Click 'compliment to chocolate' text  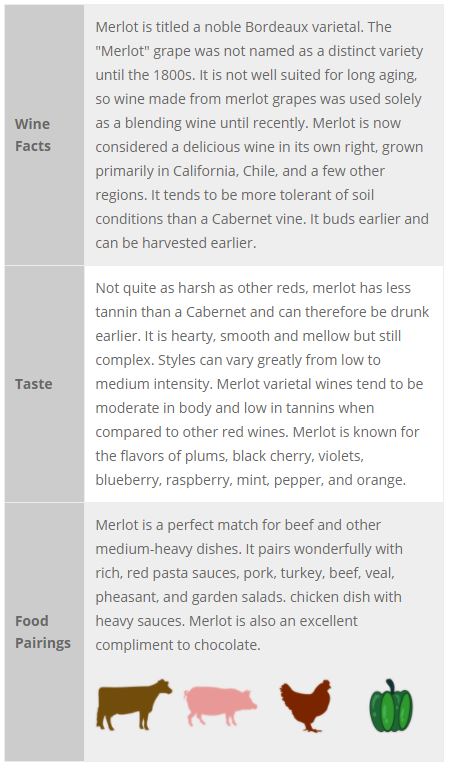tap(178, 645)
